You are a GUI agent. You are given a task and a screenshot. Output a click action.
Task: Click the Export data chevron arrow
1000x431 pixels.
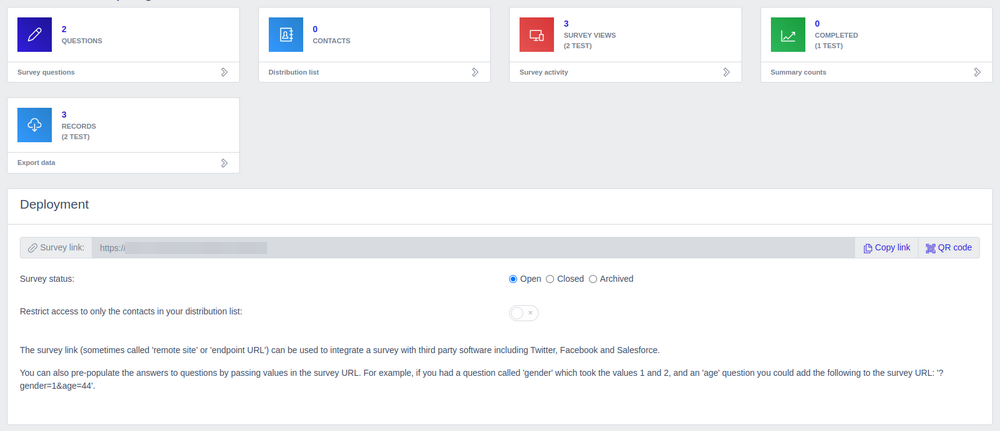[224, 162]
